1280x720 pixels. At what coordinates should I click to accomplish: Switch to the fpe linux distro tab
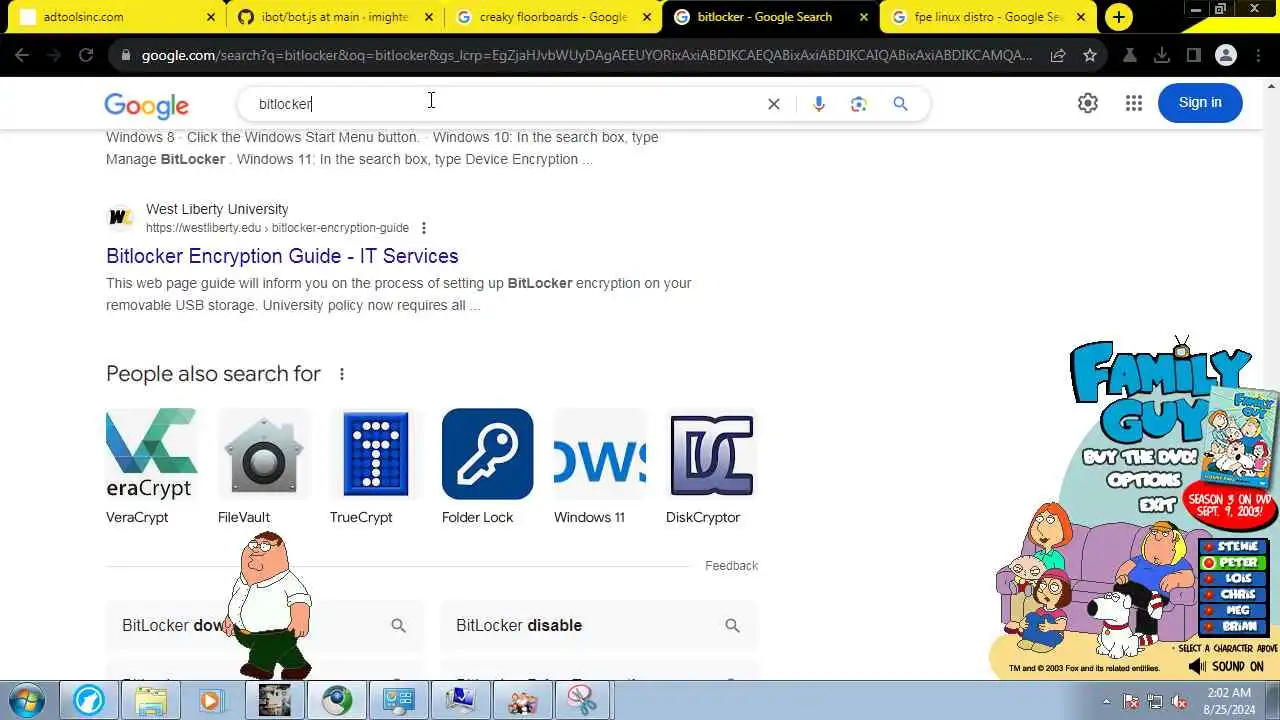pyautogui.click(x=987, y=17)
